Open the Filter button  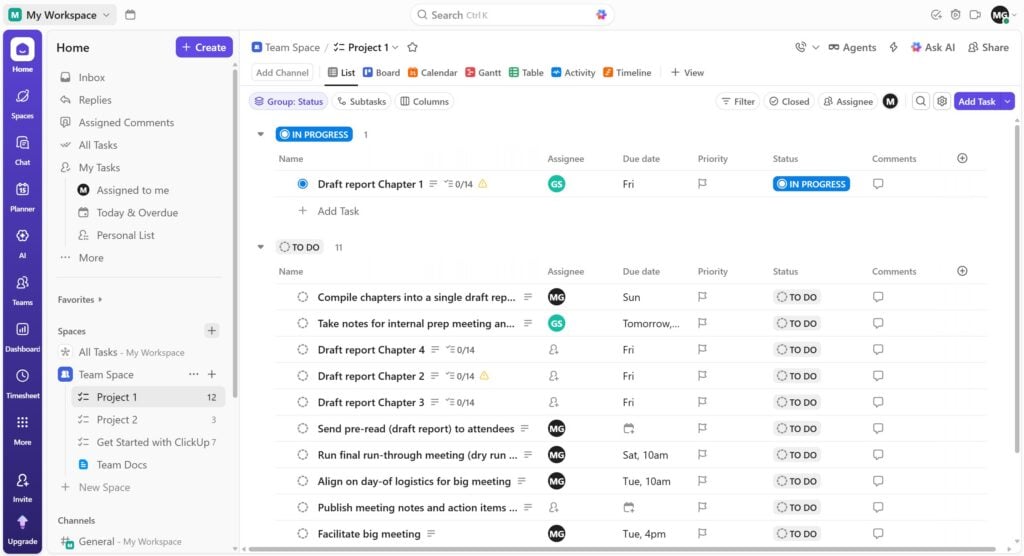click(x=738, y=101)
